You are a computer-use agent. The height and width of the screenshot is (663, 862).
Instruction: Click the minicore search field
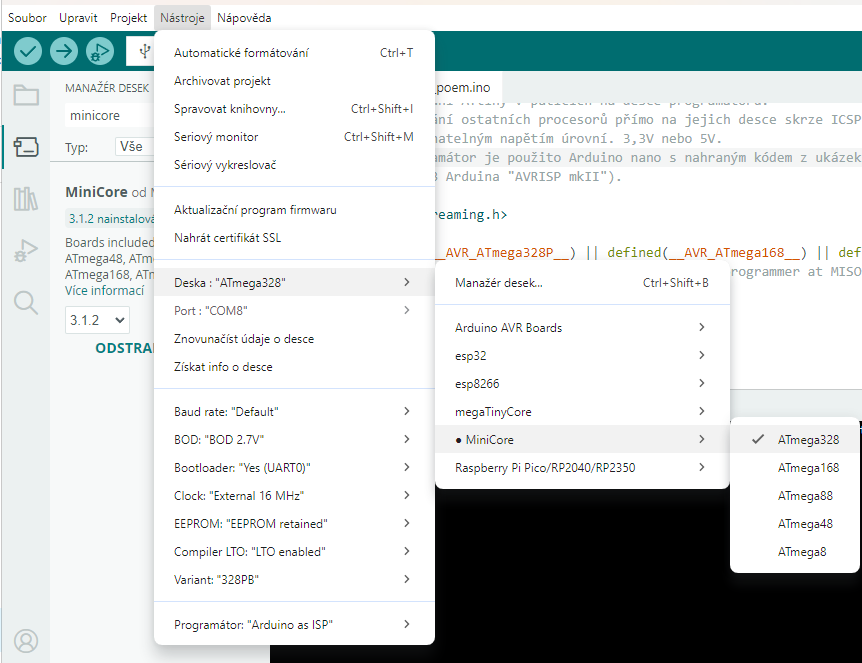pos(108,116)
